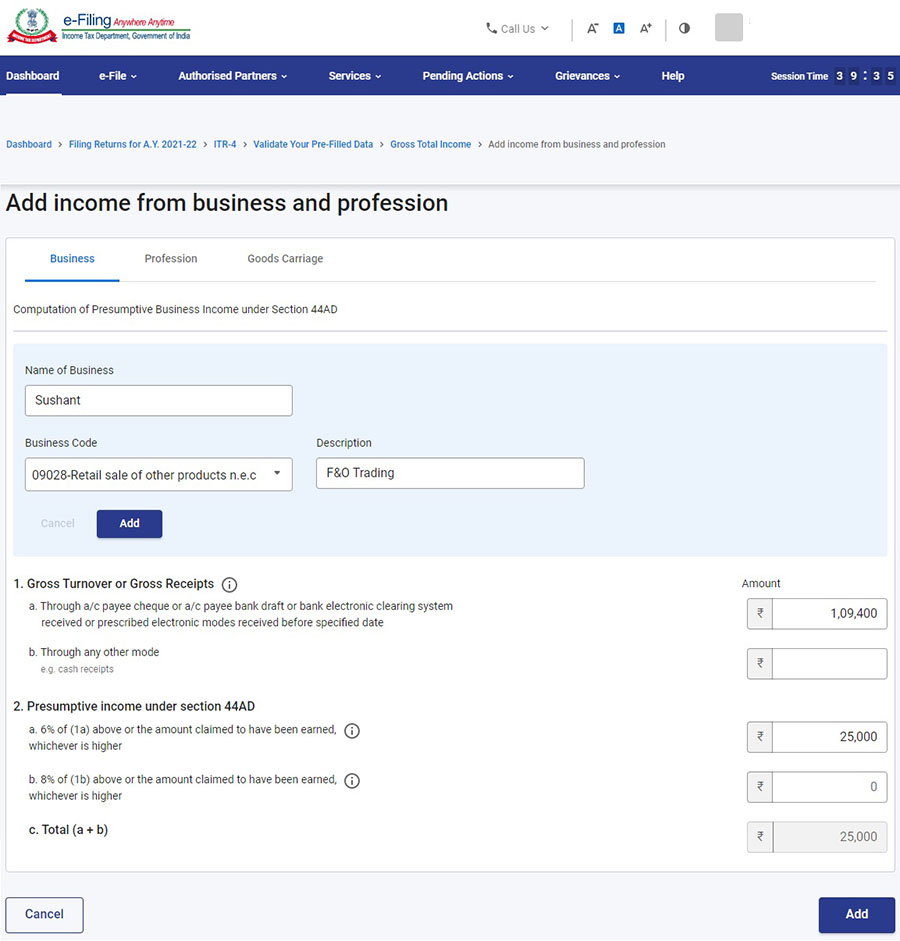Open the Gross Turnover info tooltip icon

229,584
